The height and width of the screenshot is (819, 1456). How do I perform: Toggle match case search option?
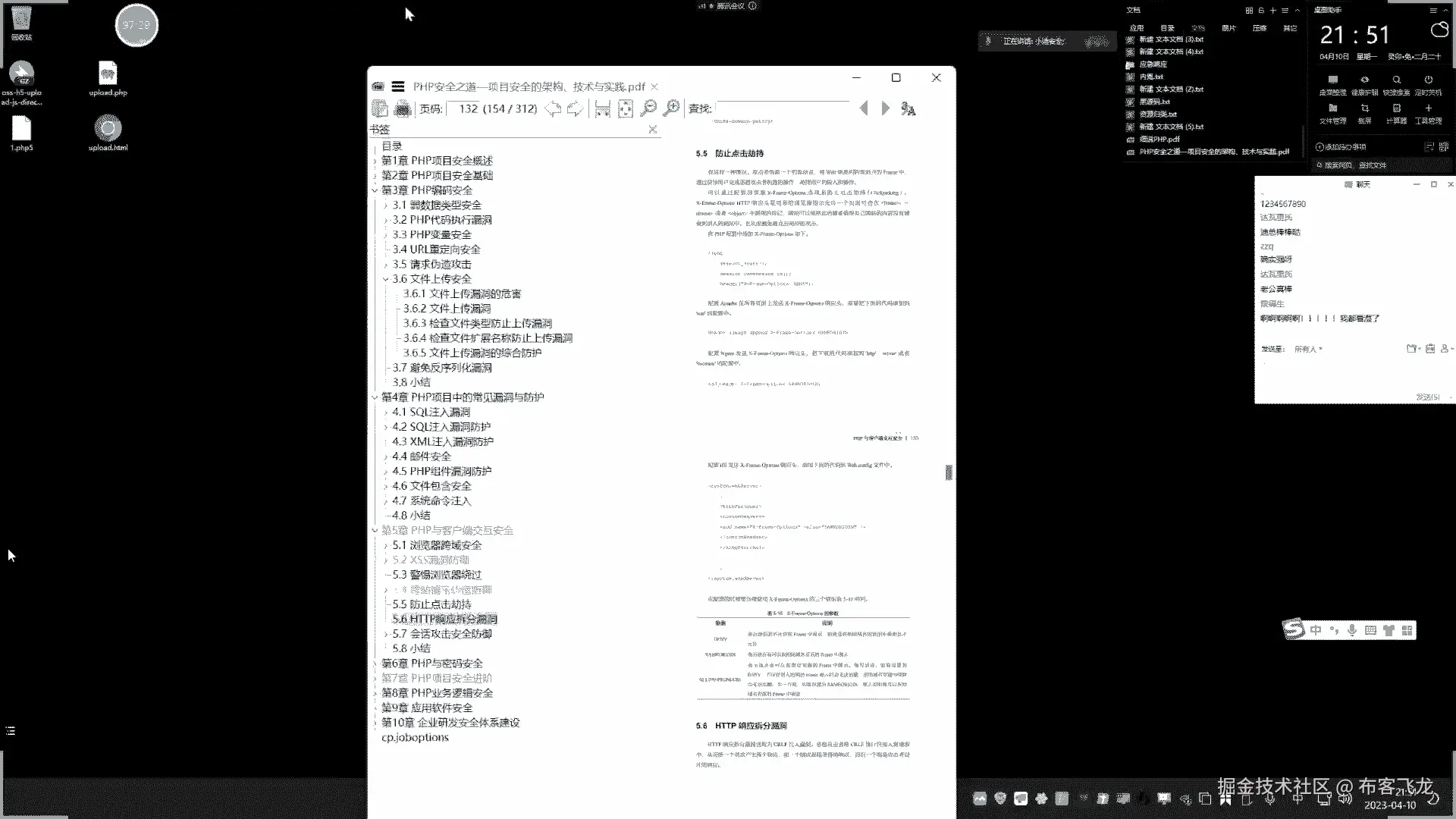tap(908, 109)
